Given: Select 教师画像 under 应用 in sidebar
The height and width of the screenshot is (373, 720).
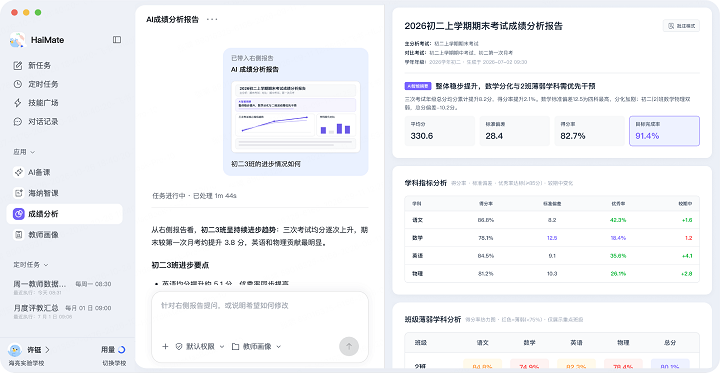Looking at the screenshot, I should pos(64,234).
